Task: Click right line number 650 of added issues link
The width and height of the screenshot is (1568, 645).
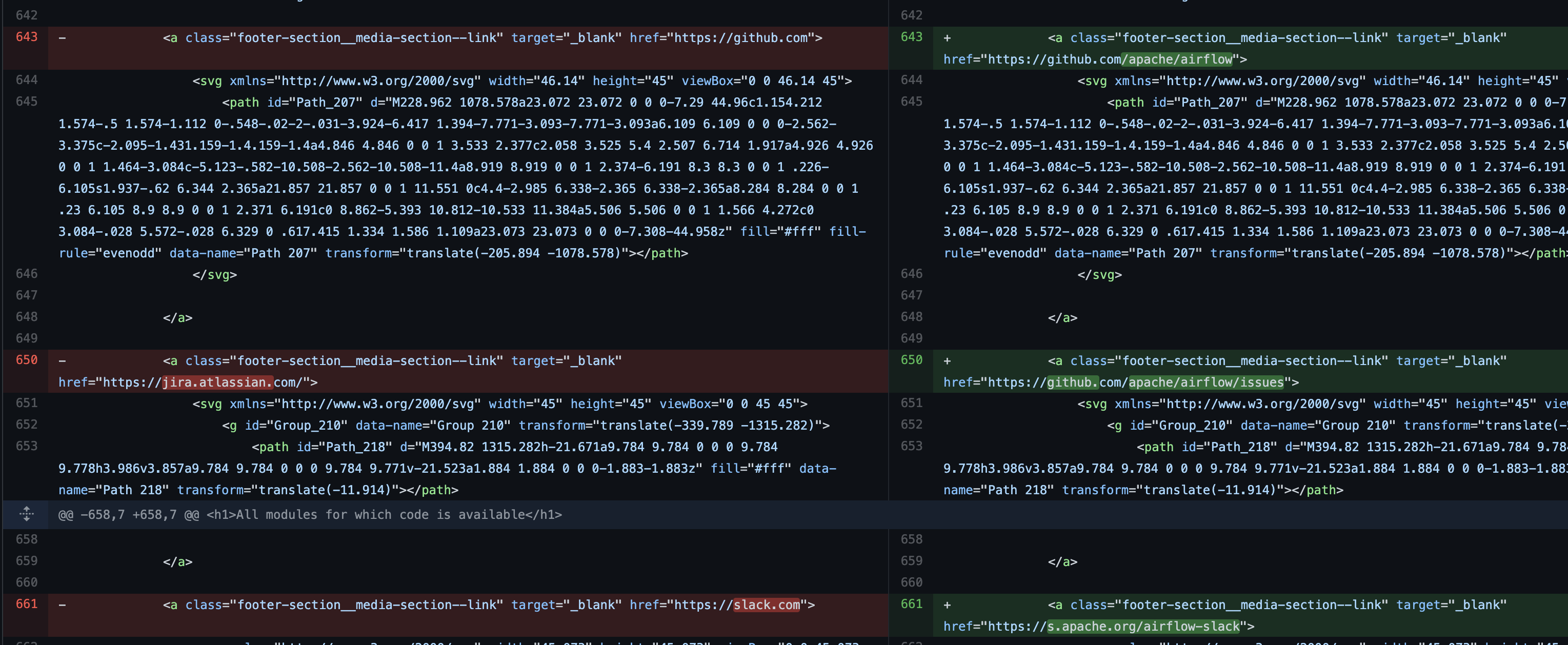Action: pos(911,360)
